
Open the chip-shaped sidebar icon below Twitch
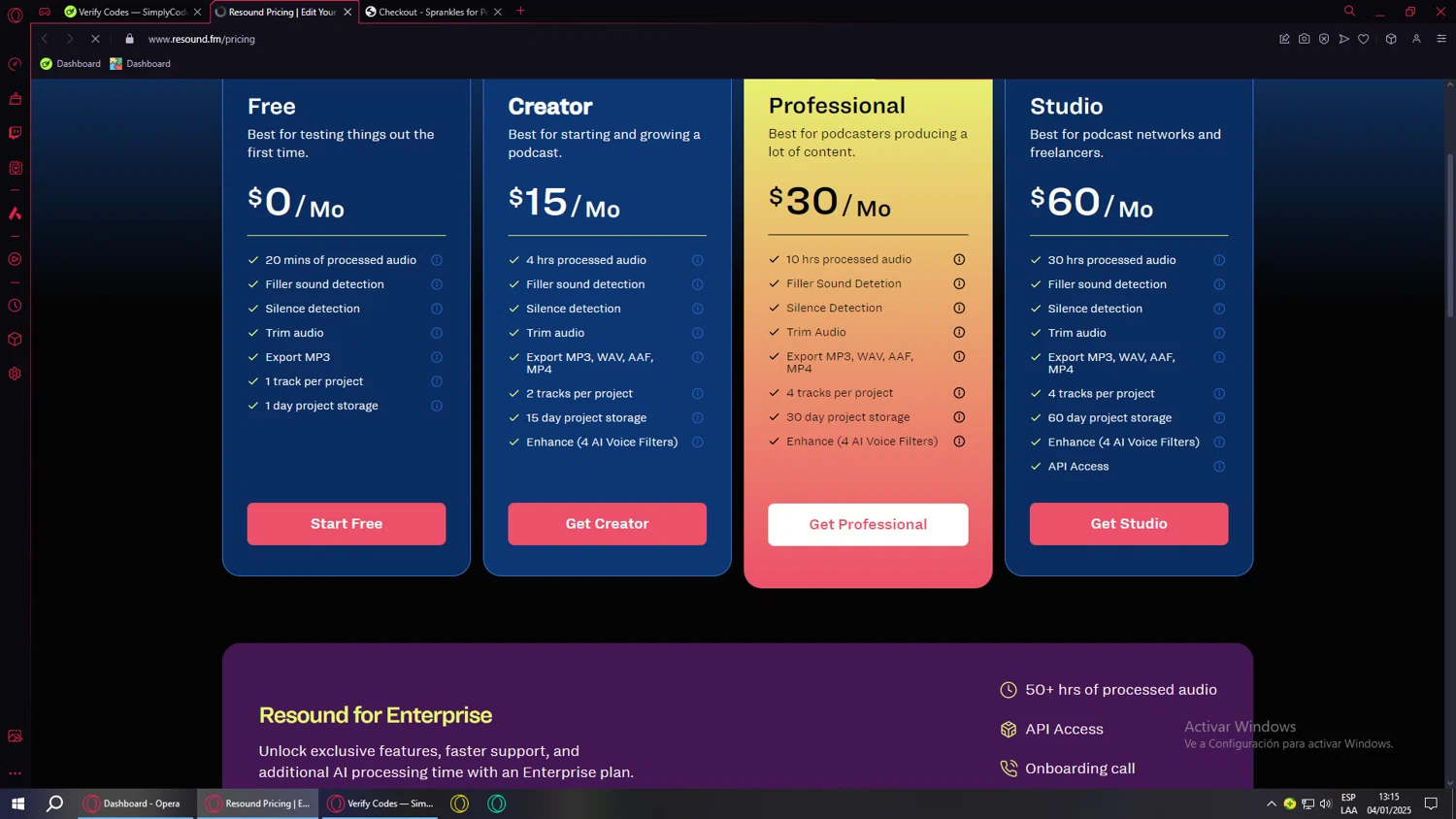point(15,168)
